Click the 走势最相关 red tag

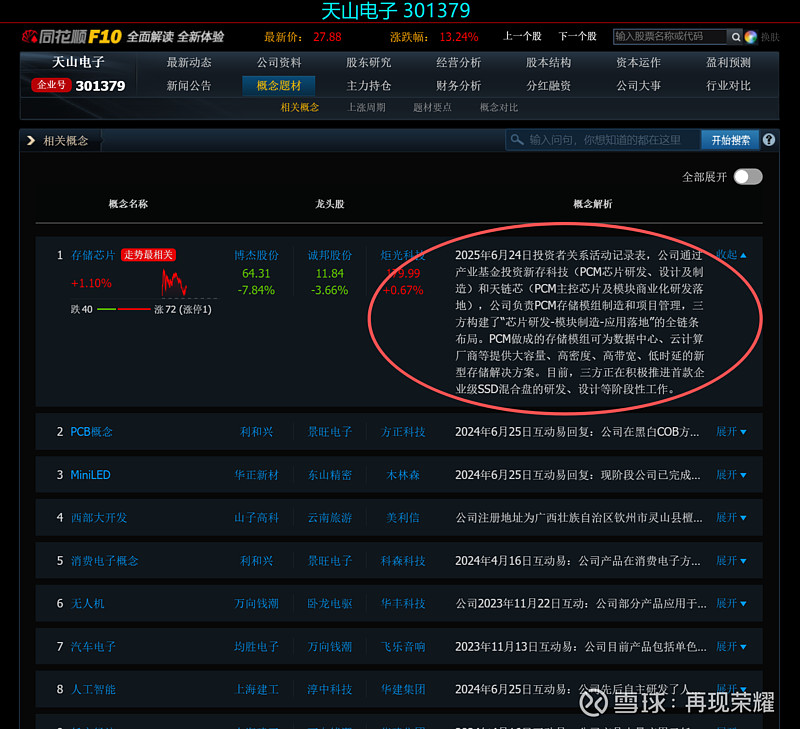pyautogui.click(x=148, y=255)
